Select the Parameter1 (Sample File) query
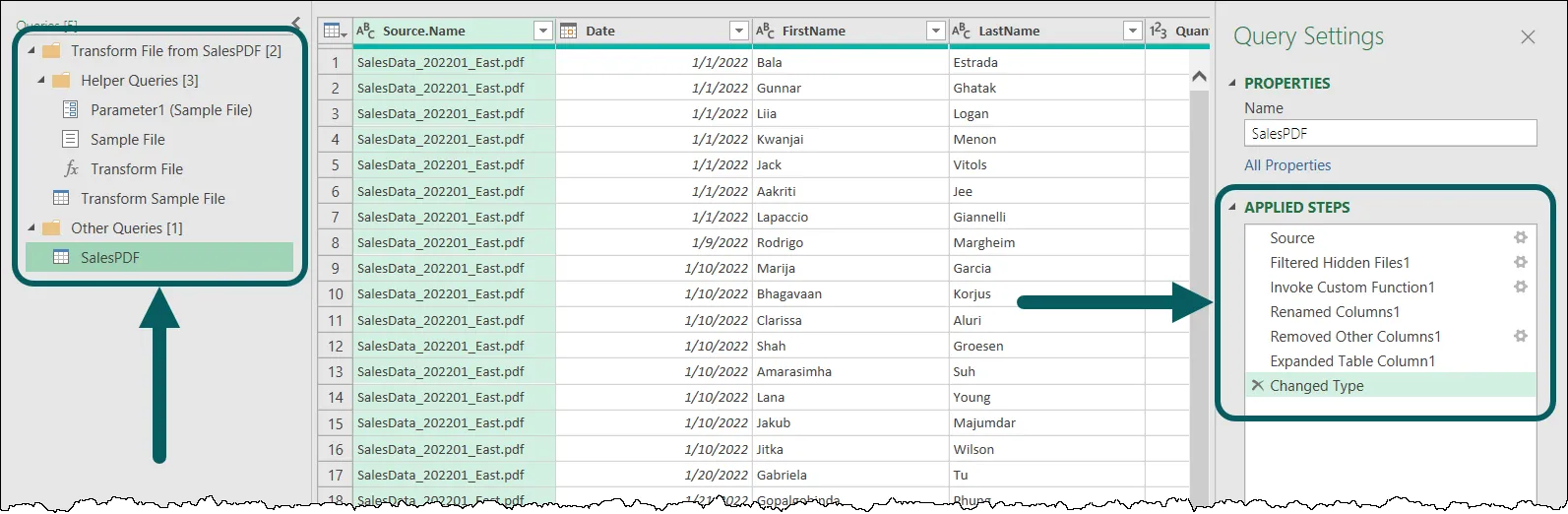Viewport: 1568px width, 514px height. pyautogui.click(x=171, y=110)
